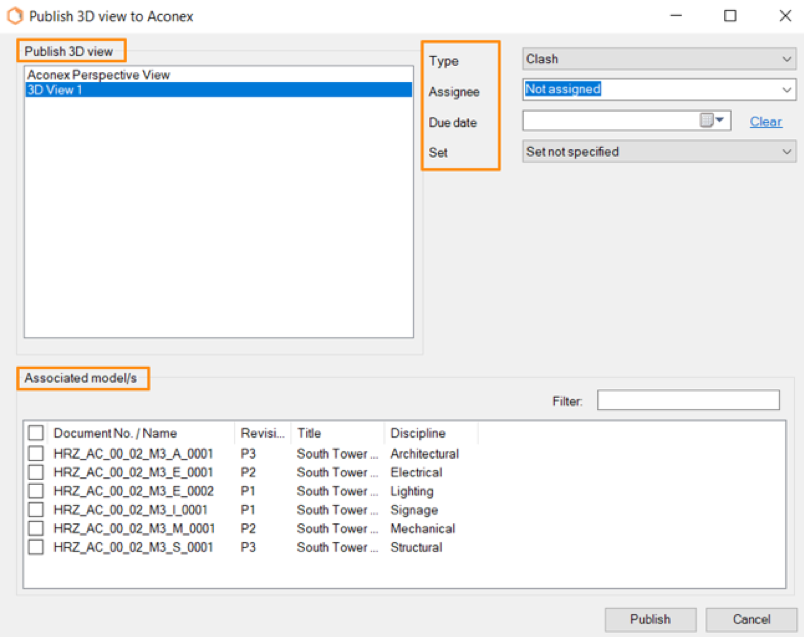This screenshot has width=804, height=637.
Task: Select the Mechanical discipline cell
Action: (423, 529)
